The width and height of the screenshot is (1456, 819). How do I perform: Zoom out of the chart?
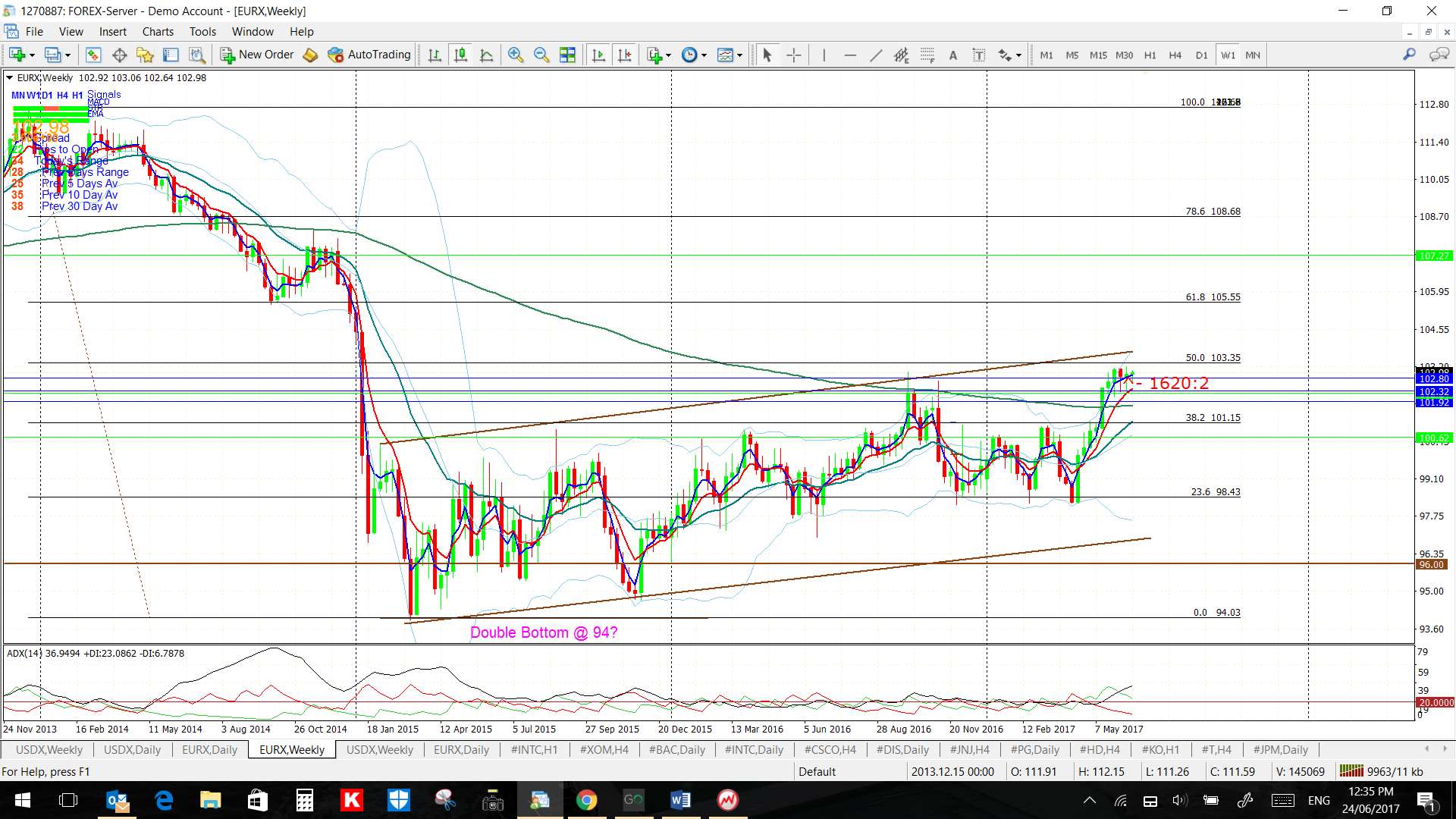(541, 55)
